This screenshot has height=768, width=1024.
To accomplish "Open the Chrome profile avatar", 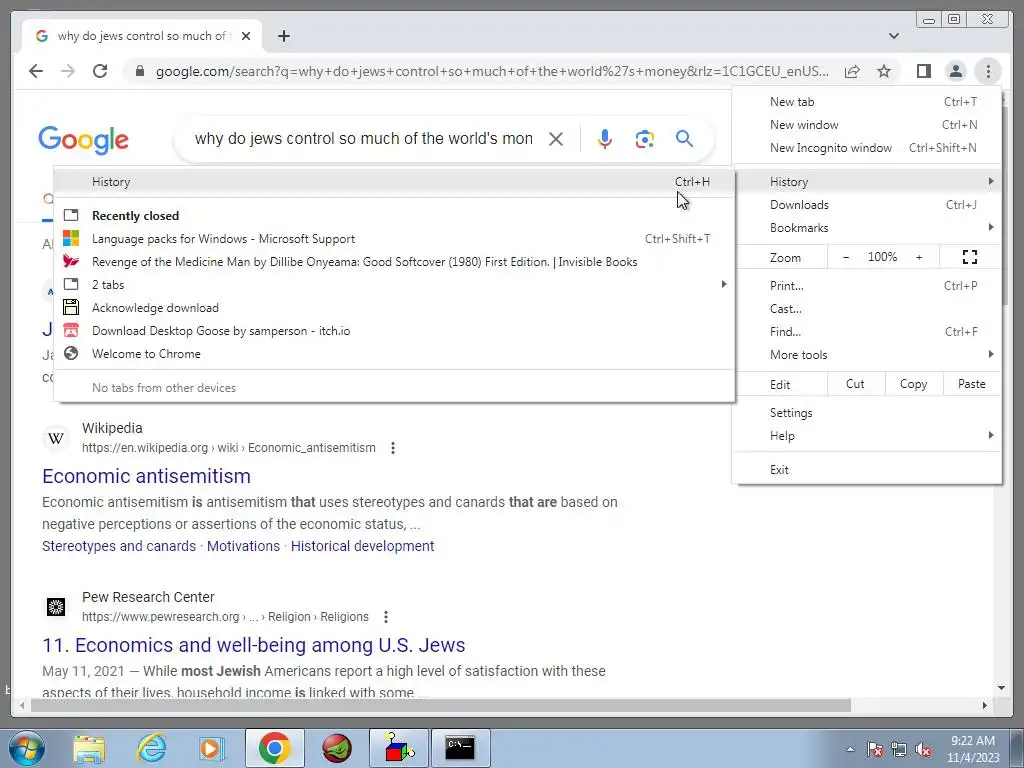I will (955, 71).
